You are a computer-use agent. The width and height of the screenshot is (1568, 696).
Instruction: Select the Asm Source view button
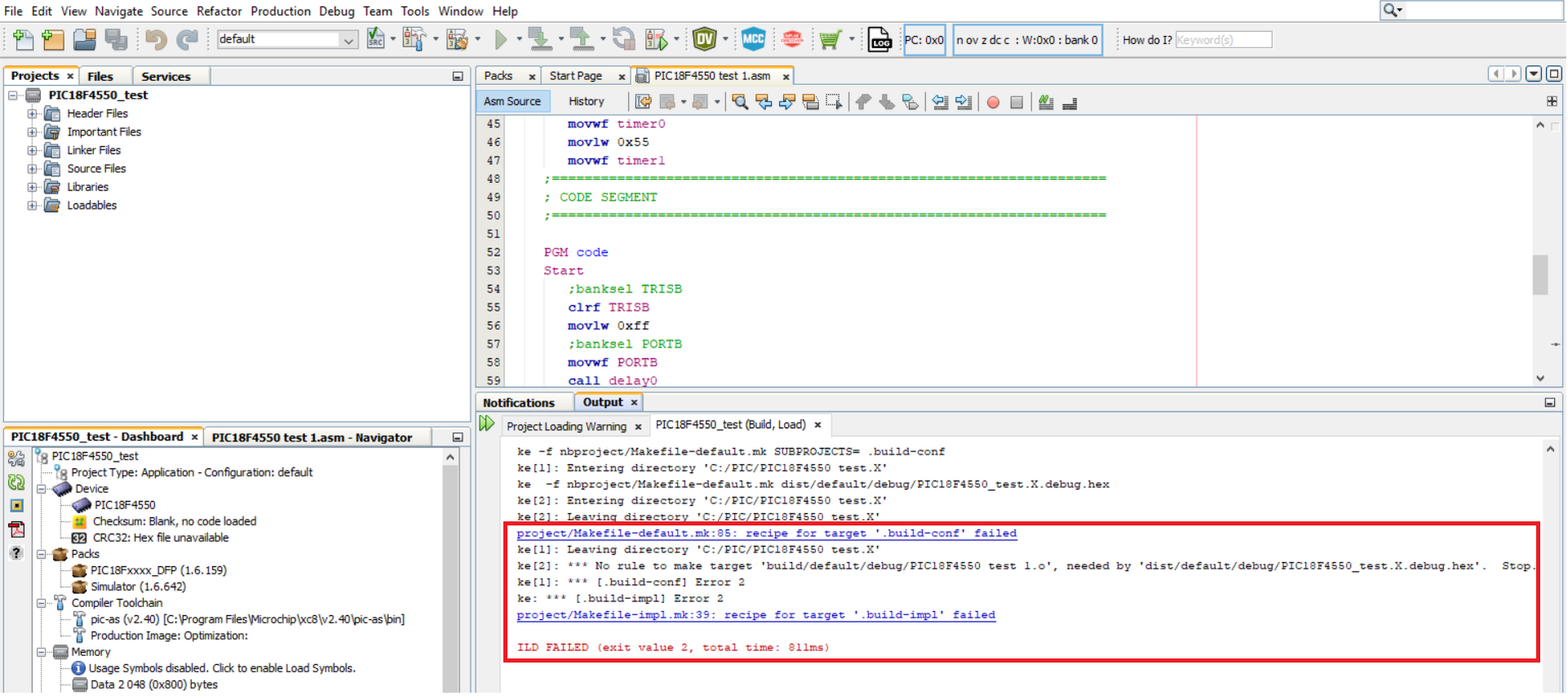(512, 101)
